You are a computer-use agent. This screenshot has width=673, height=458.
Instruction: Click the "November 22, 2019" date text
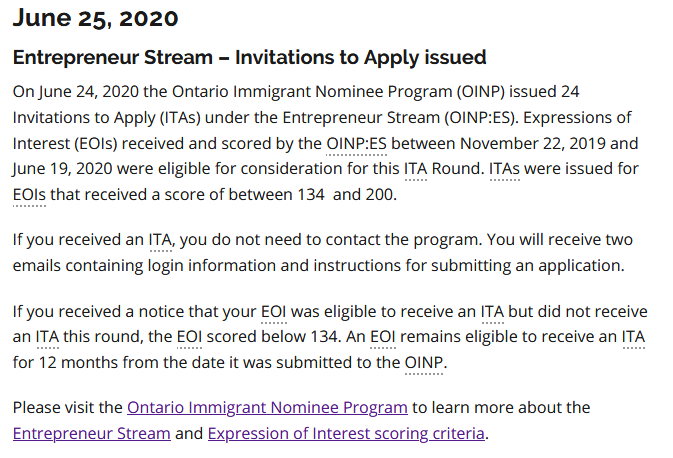pyautogui.click(x=532, y=143)
